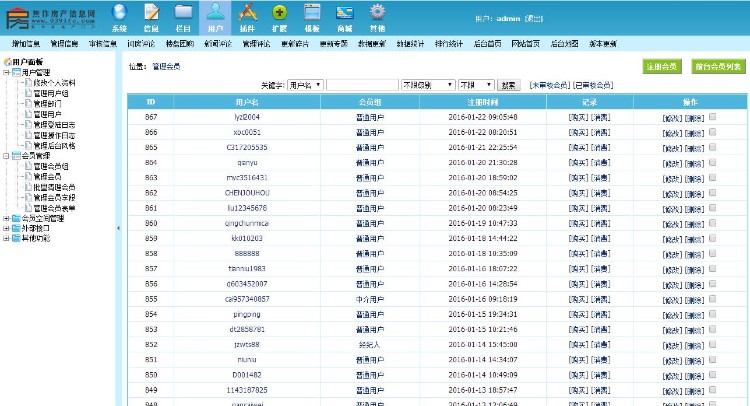Image resolution: width=750 pixels, height=406 pixels.
Task: Click the page icon beside 修改个人资料
Action: click(x=28, y=83)
